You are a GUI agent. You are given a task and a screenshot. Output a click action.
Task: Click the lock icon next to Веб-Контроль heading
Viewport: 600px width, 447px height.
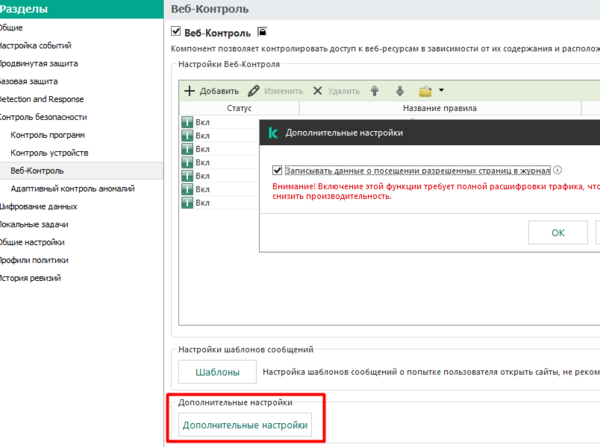[262, 33]
